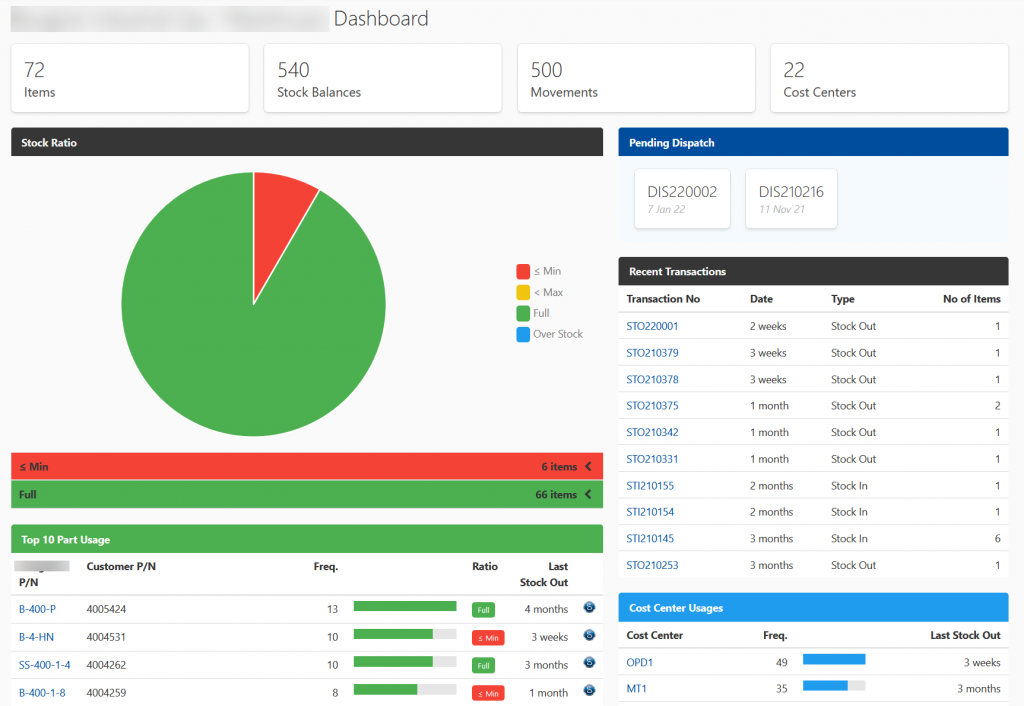Open the OPD1 cost center link
This screenshot has height=706, width=1024.
[640, 662]
